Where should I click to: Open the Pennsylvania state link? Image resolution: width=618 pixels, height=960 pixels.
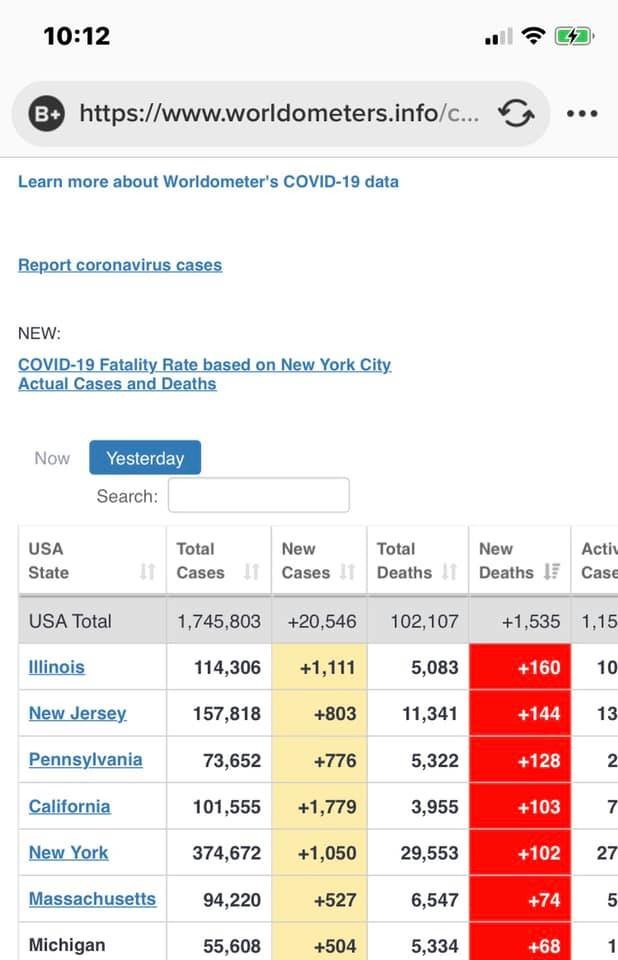click(85, 759)
